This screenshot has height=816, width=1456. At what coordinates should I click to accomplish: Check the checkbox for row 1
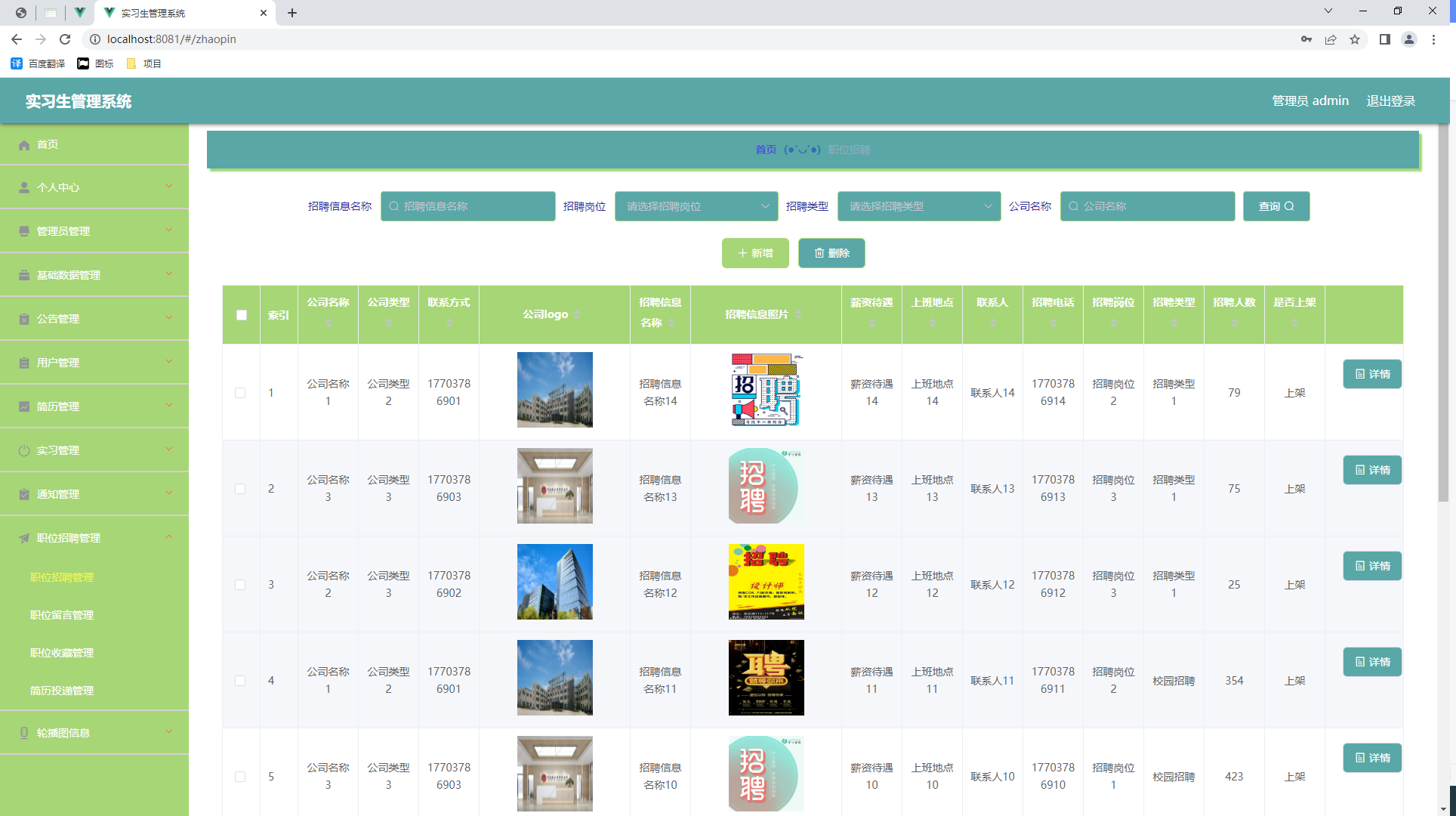tap(240, 393)
